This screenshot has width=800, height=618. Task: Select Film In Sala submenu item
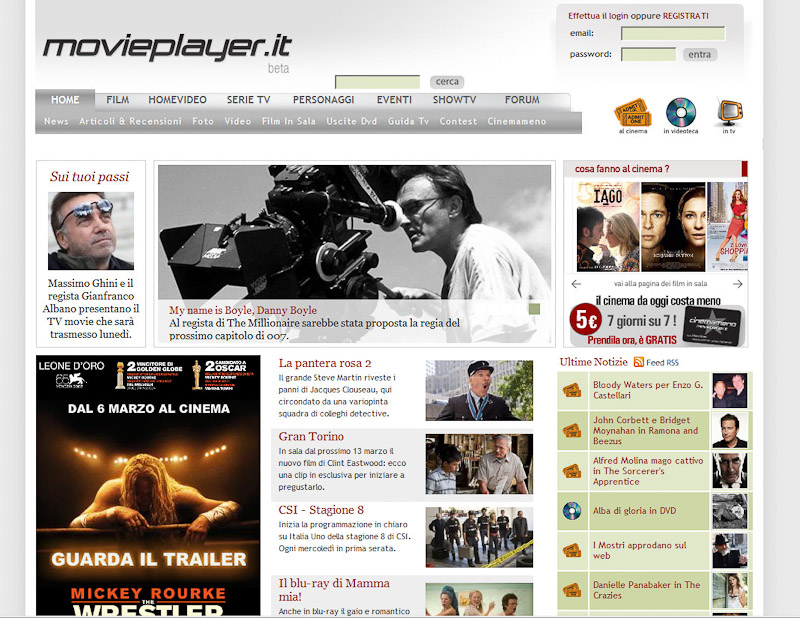288,121
